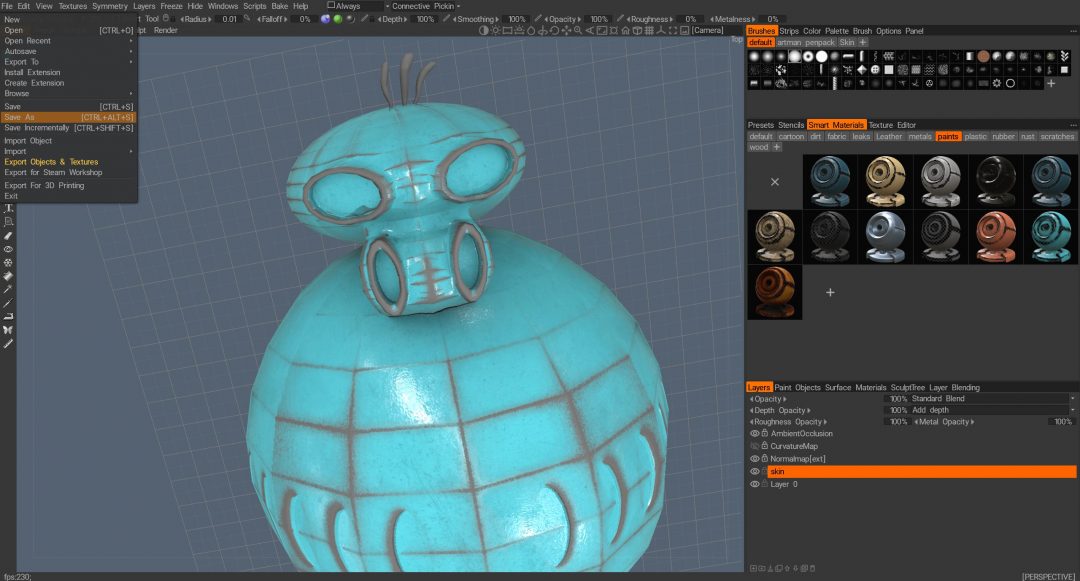Choose the leaf vine brush alpha
1080x581 pixels.
1064,56
